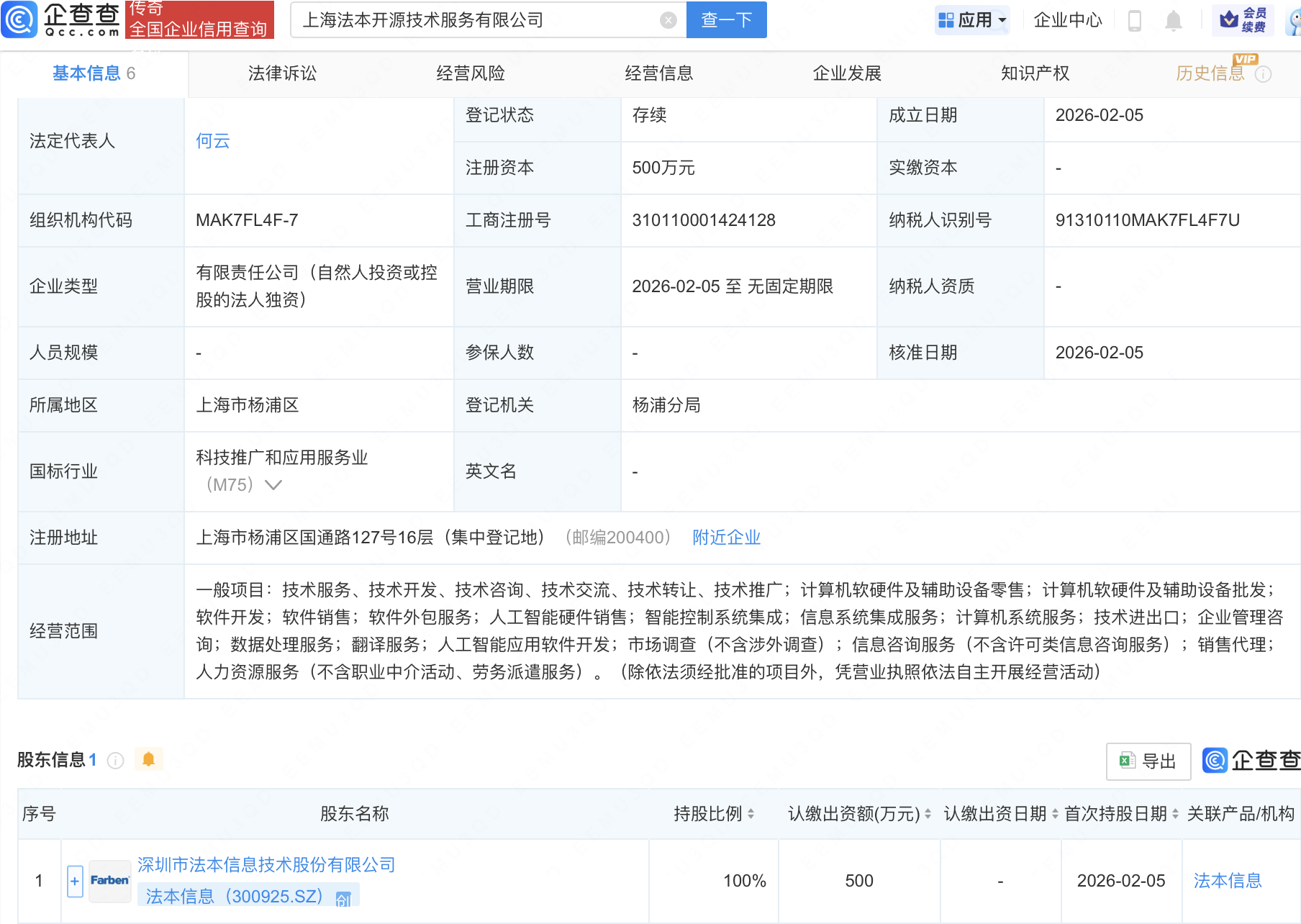Switch to the 法律诉讼 tab

(281, 73)
